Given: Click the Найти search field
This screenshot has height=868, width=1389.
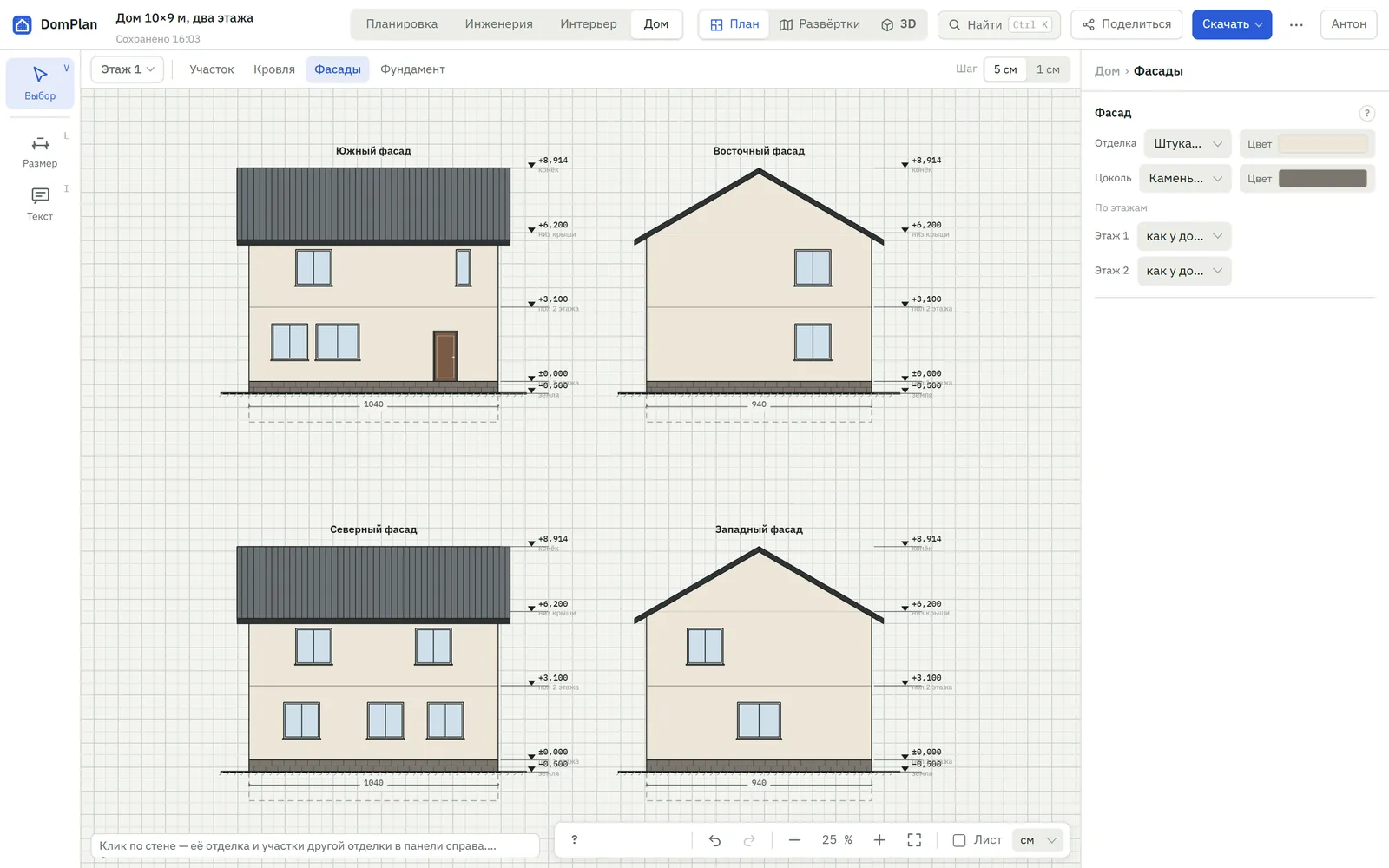Looking at the screenshot, I should pyautogui.click(x=999, y=24).
